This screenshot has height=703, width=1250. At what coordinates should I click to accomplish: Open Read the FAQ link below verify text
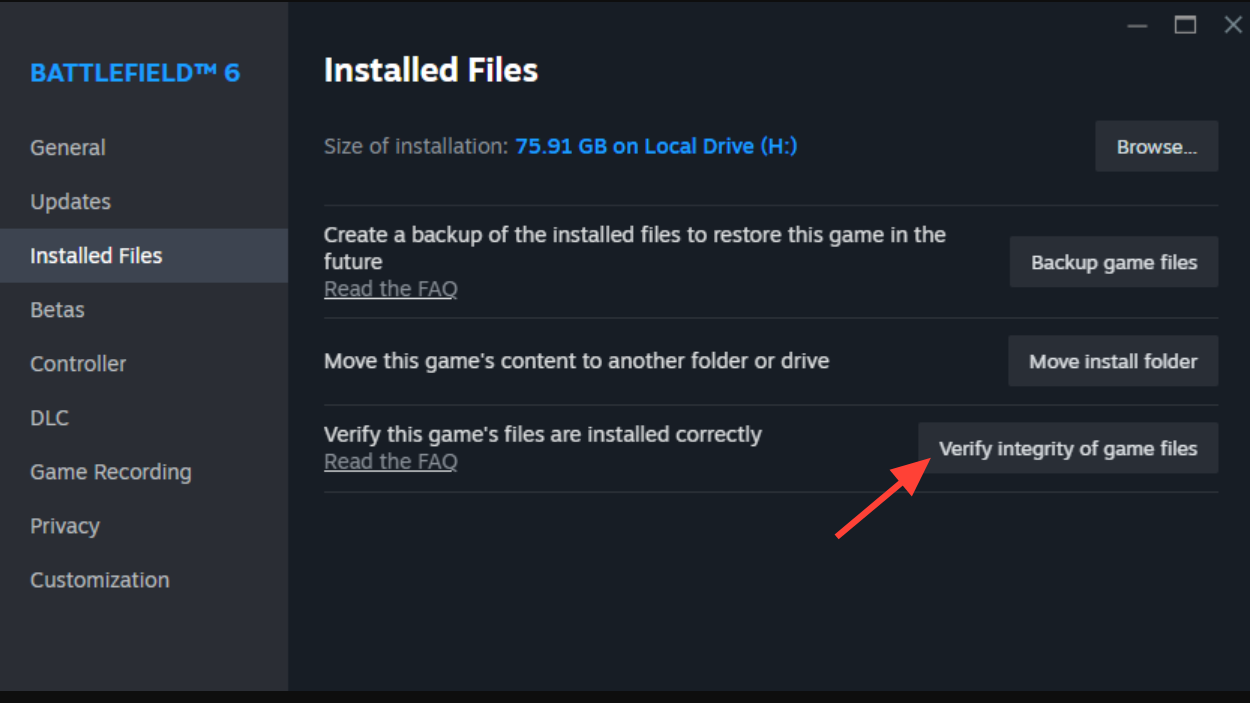tap(391, 462)
